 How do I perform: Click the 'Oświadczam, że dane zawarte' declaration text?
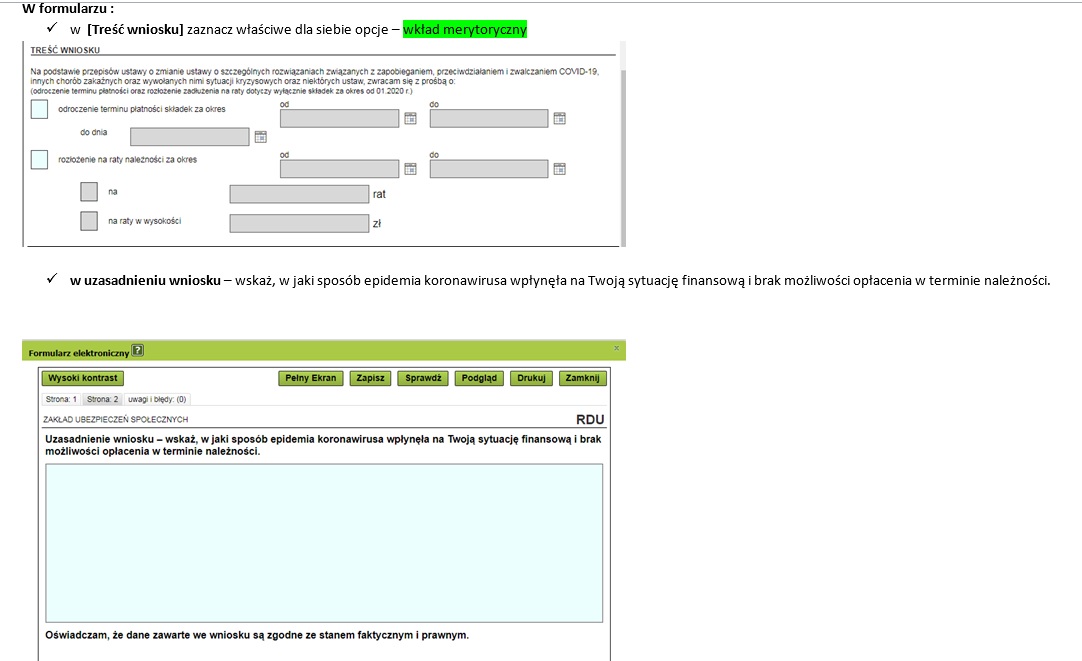257,635
